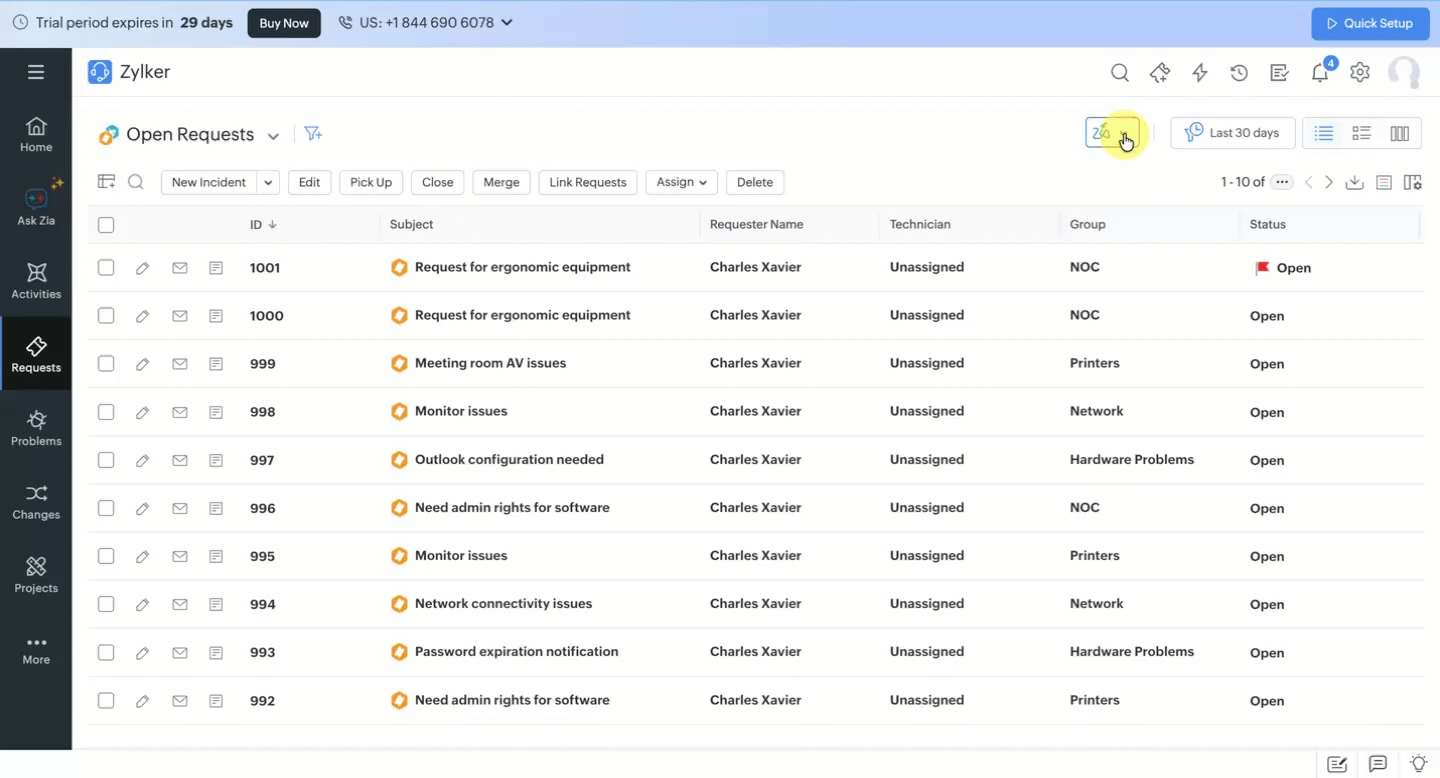Click the Buy Now button
Screen dimensions: 1440x778
click(x=284, y=23)
